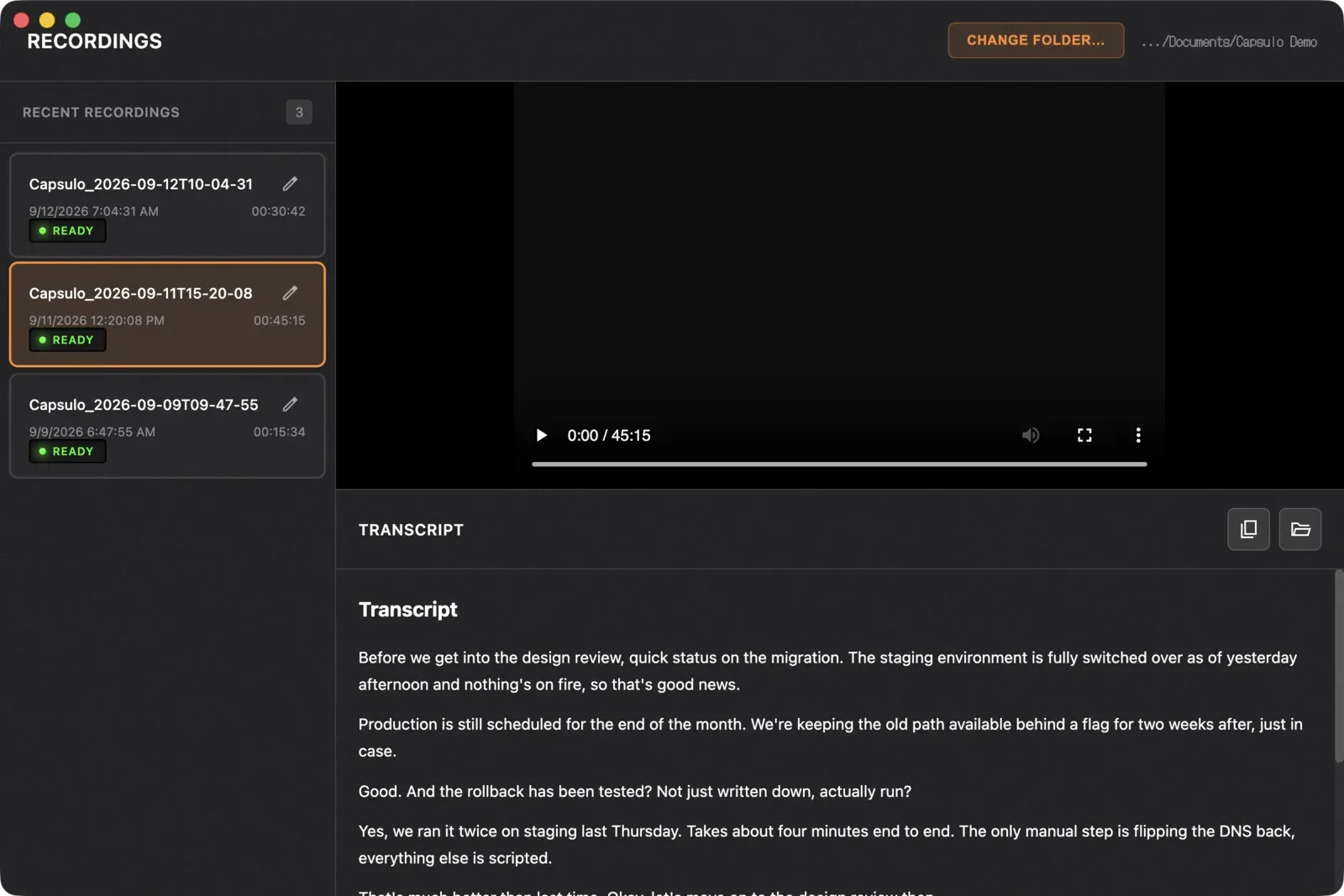Click the bold Transcript heading in the document

(408, 610)
